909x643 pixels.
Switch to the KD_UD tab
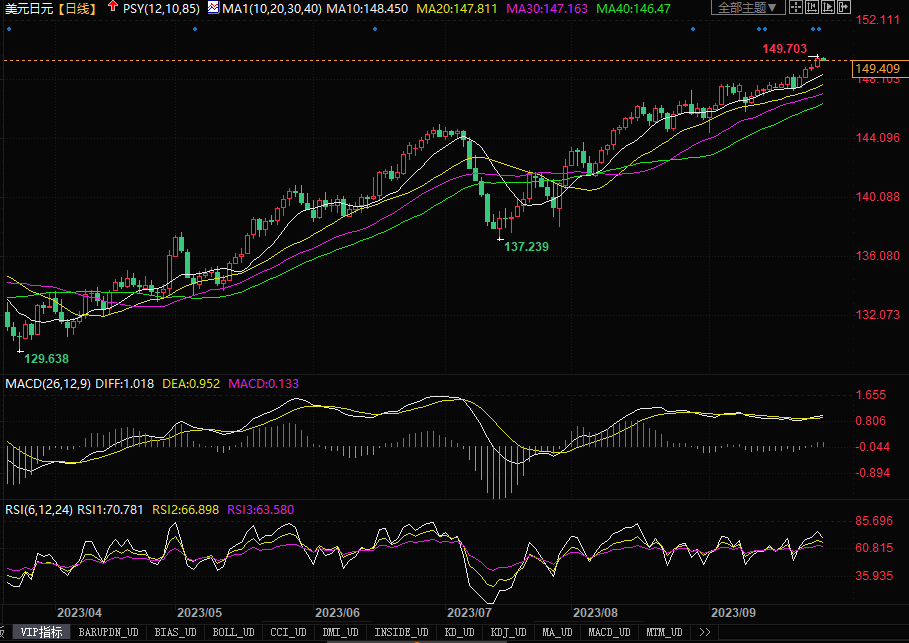pyautogui.click(x=459, y=632)
